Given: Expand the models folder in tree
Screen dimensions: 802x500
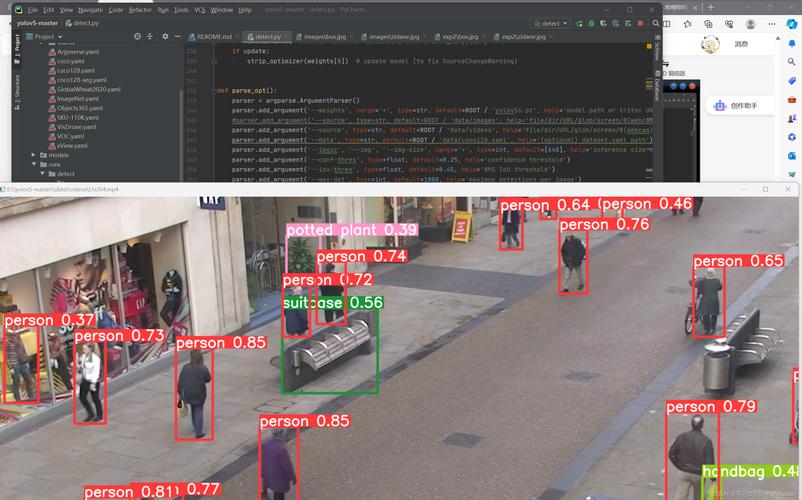Looking at the screenshot, I should (34, 155).
